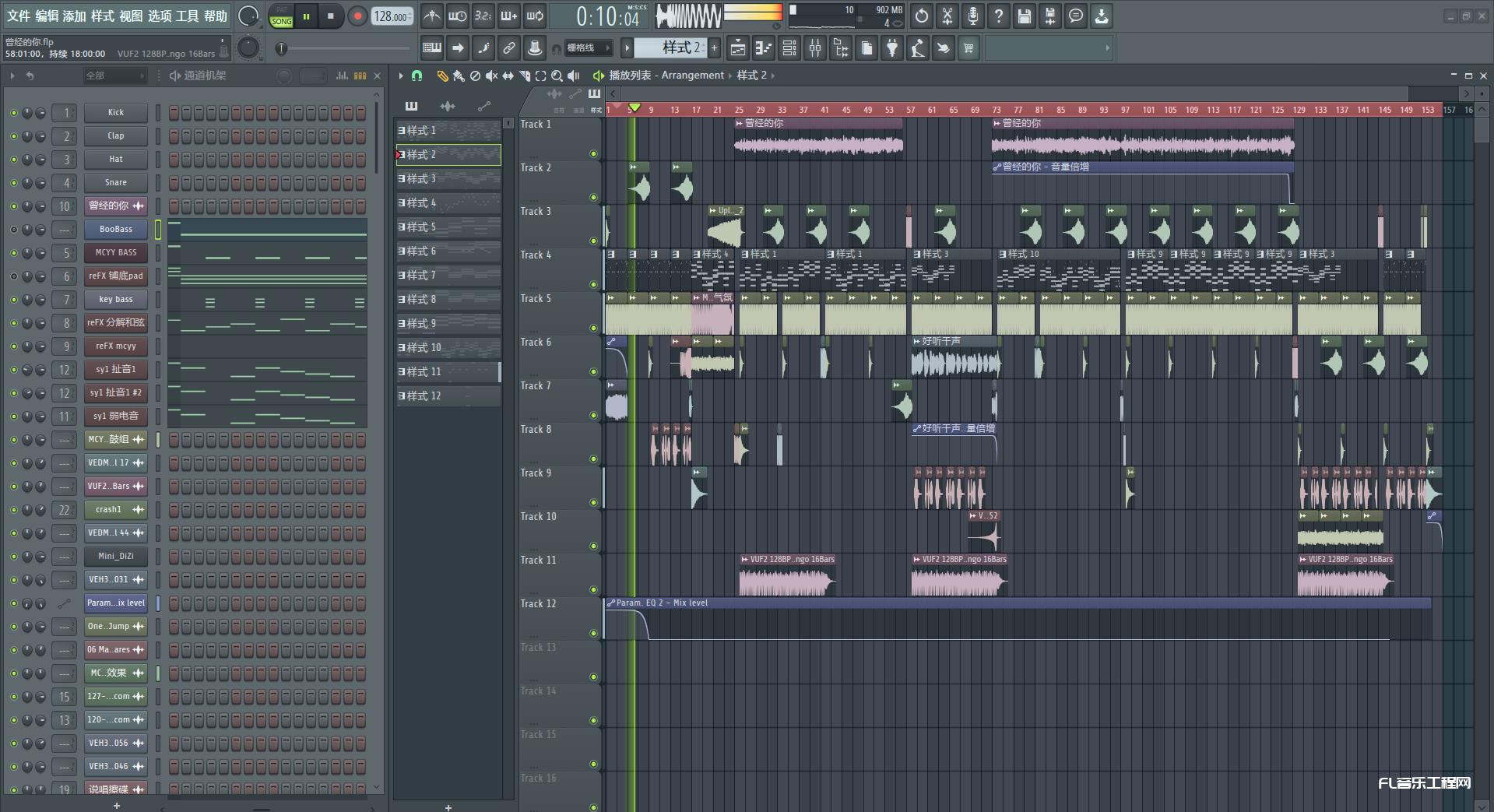The height and width of the screenshot is (812, 1494).
Task: Open the 样式 (Patterns) menu
Action: (103, 16)
